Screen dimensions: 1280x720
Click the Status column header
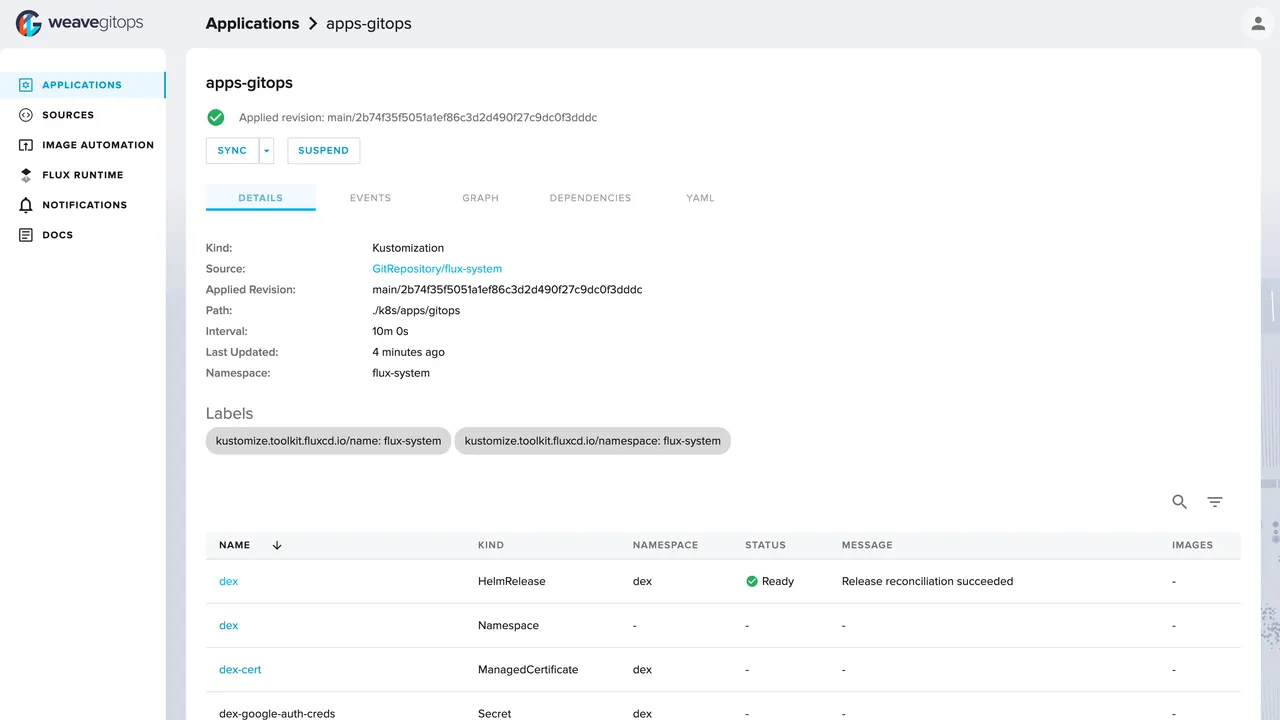pyautogui.click(x=765, y=545)
